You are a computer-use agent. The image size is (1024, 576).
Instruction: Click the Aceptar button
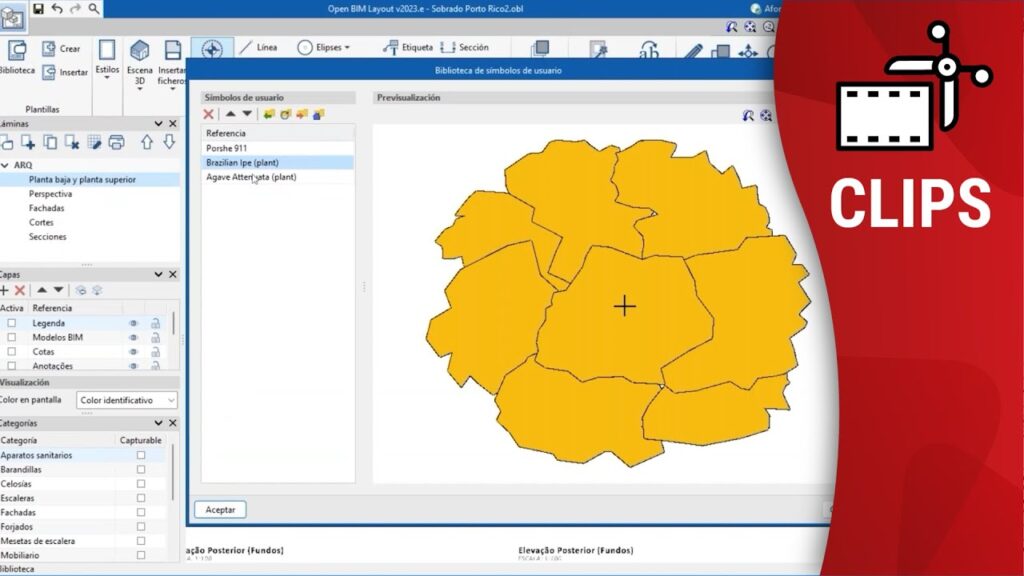point(220,509)
